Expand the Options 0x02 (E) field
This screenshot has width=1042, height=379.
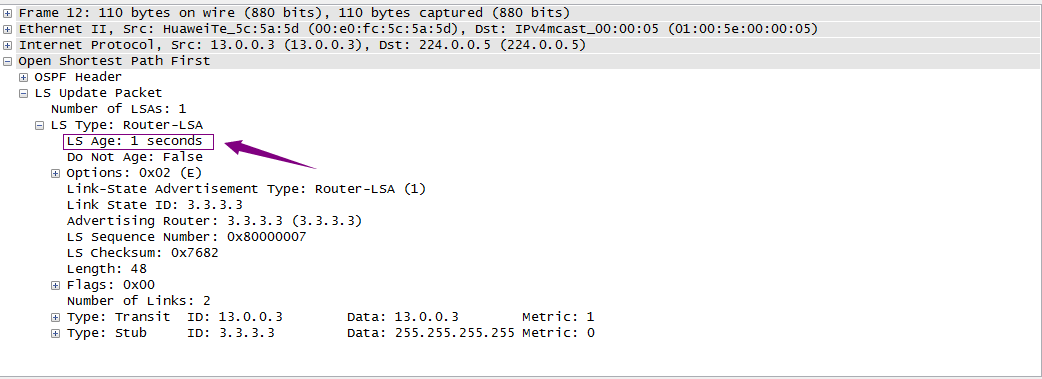[x=55, y=174]
